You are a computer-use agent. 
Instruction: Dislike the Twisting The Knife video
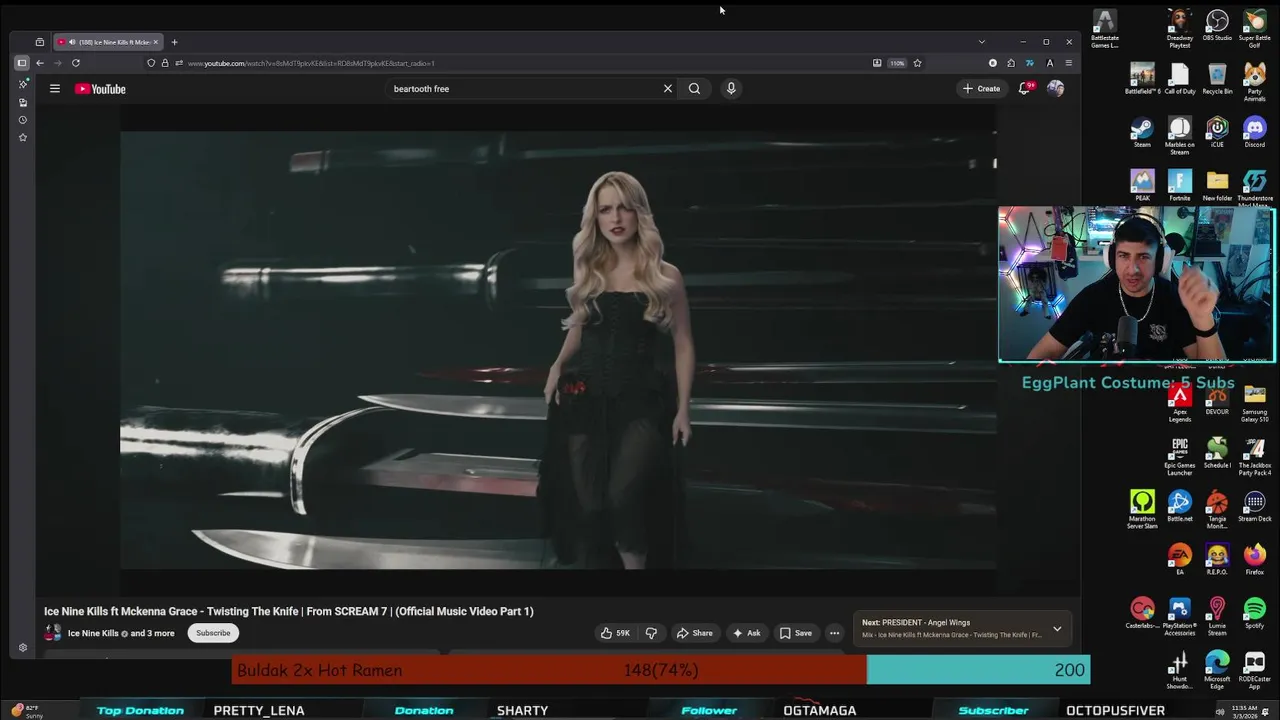651,633
